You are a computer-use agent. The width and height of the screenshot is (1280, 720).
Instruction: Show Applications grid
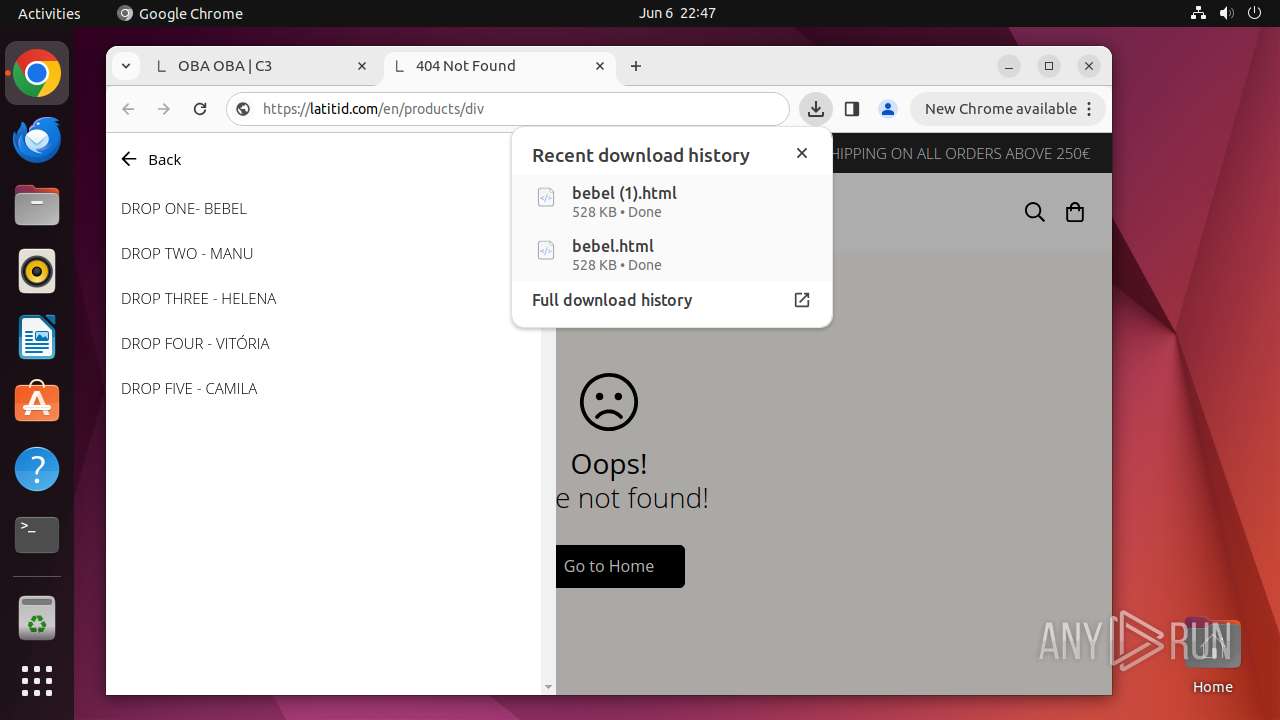point(37,681)
